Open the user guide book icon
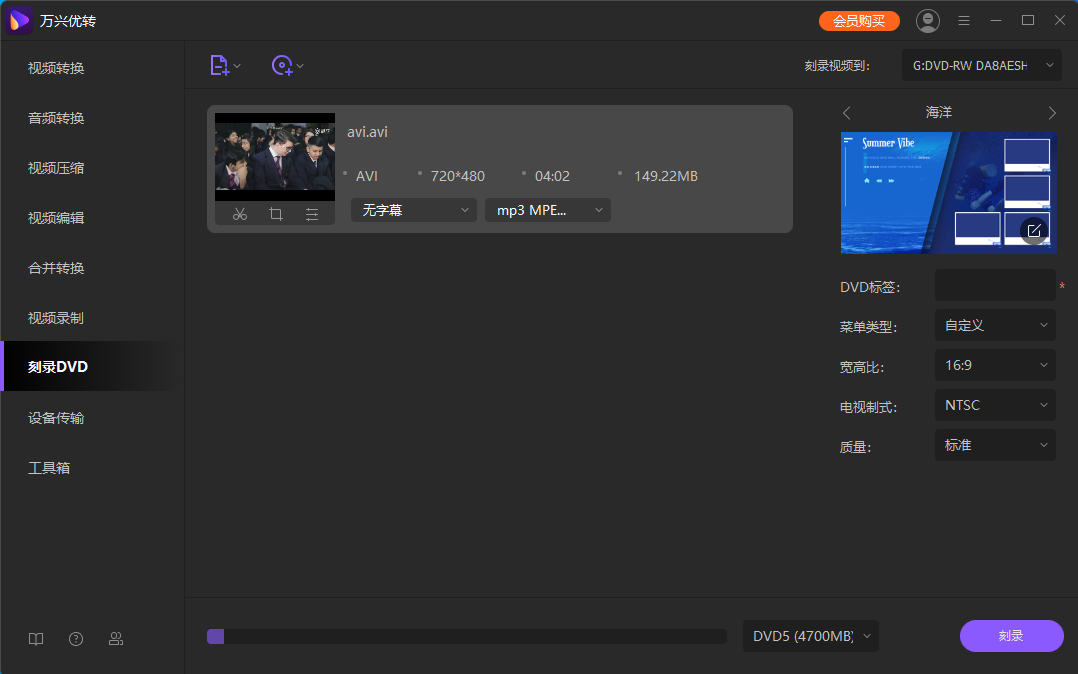This screenshot has height=674, width=1078. pos(36,639)
